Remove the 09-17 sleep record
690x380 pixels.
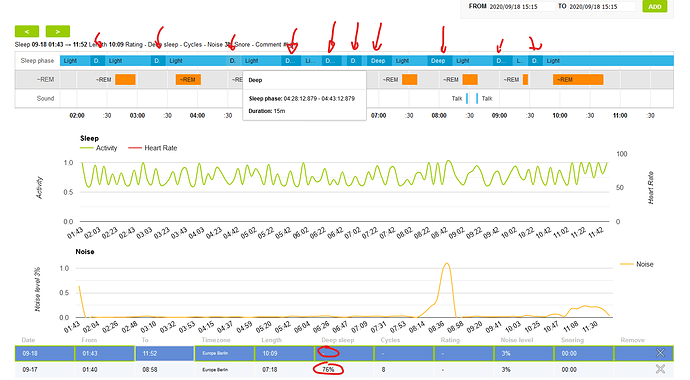tap(660, 369)
